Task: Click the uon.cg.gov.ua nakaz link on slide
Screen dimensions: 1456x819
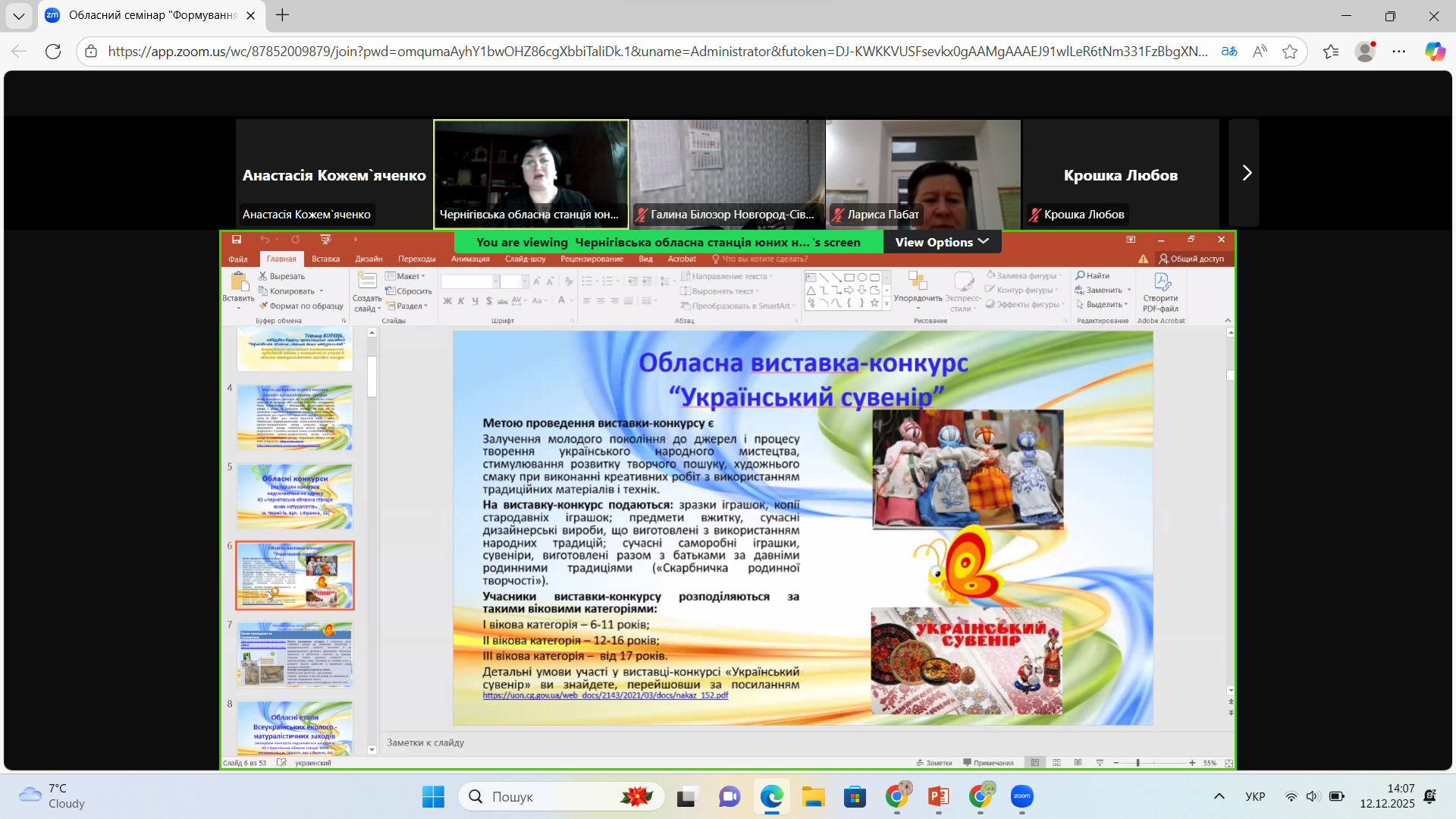Action: (605, 695)
